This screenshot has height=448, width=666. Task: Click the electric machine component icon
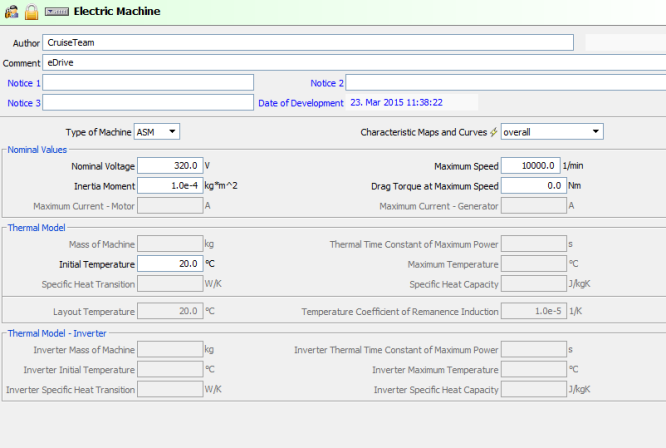[57, 11]
